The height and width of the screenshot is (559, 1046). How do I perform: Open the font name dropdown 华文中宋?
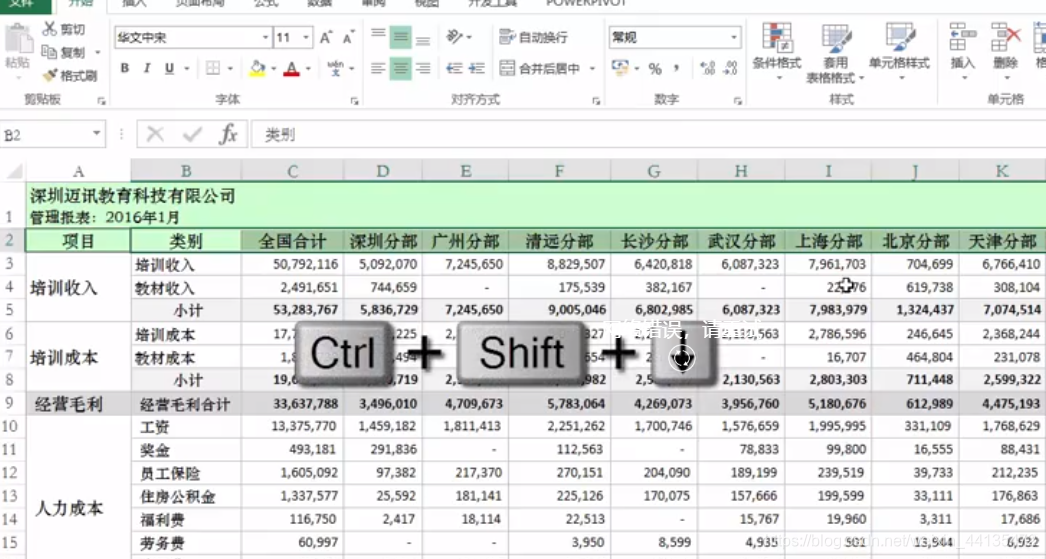266,37
